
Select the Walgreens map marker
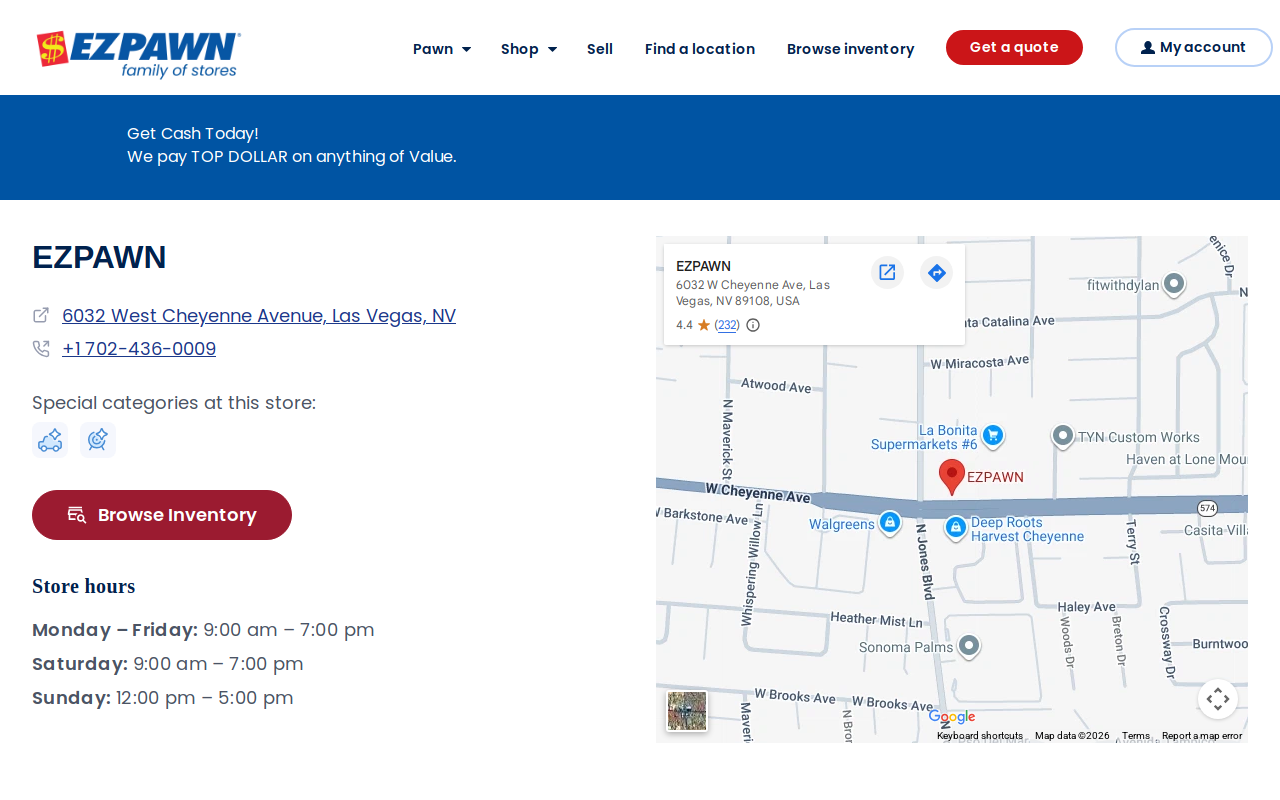click(890, 523)
